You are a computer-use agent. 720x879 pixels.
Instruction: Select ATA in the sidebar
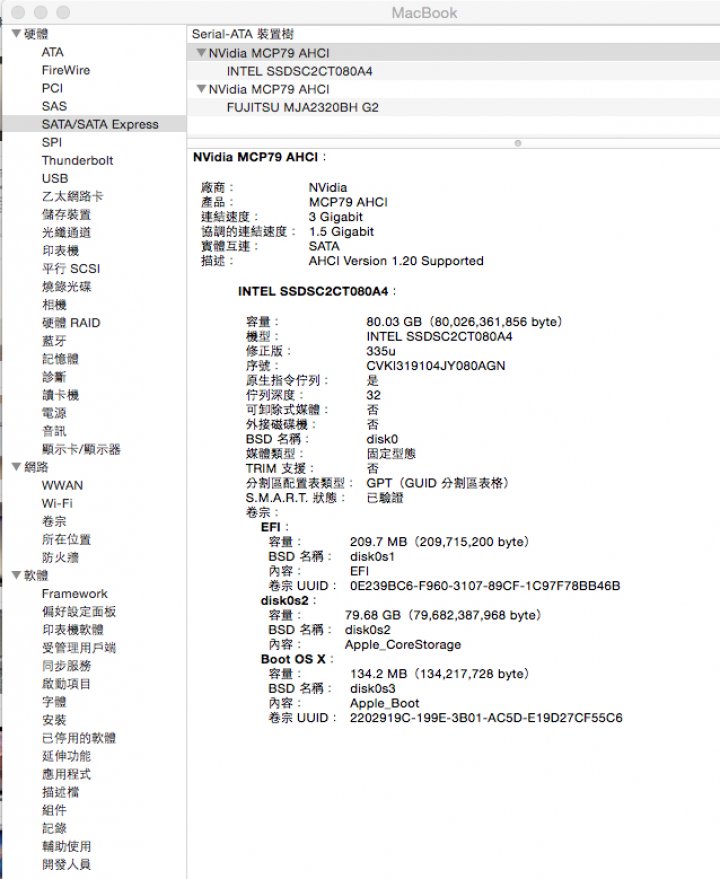point(53,52)
